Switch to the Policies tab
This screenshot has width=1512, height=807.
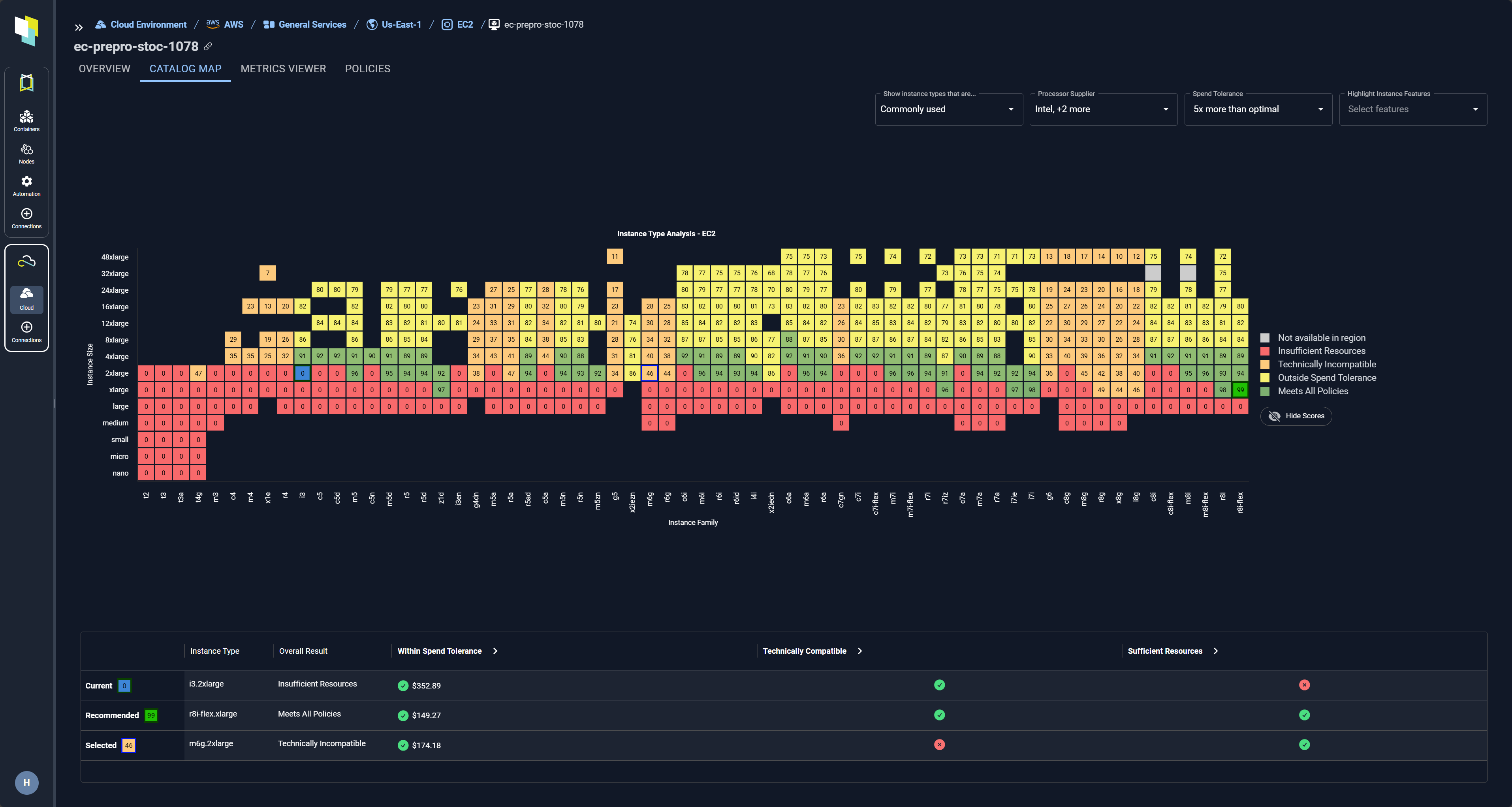(367, 69)
